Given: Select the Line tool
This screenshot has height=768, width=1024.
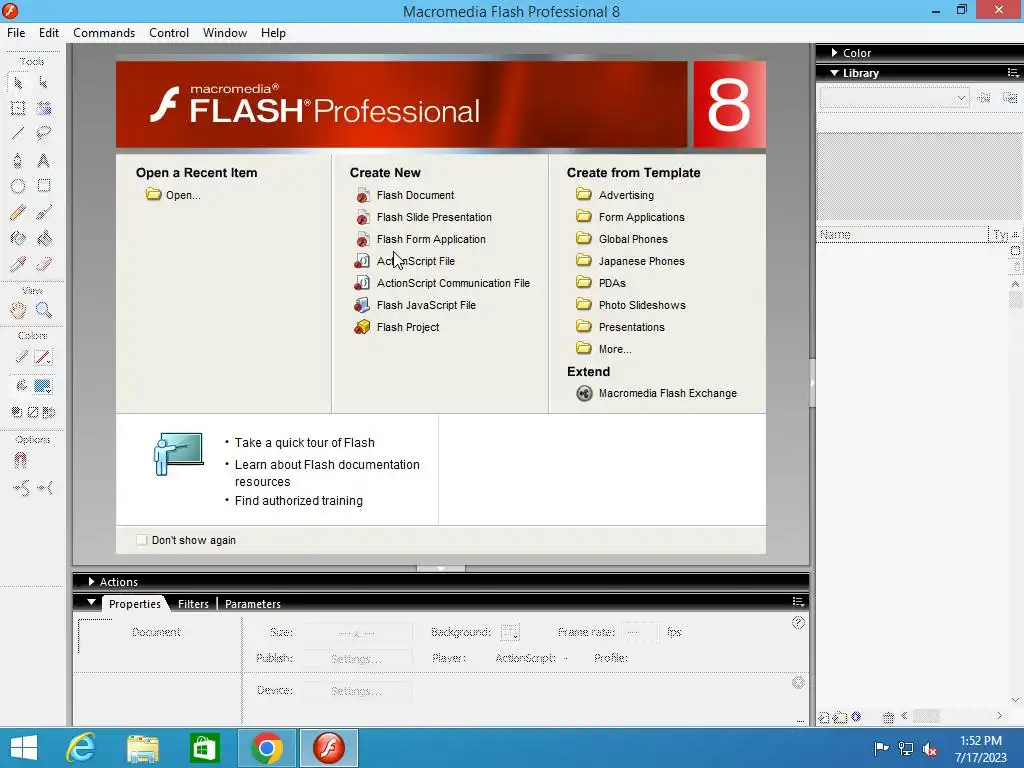Looking at the screenshot, I should 18,134.
